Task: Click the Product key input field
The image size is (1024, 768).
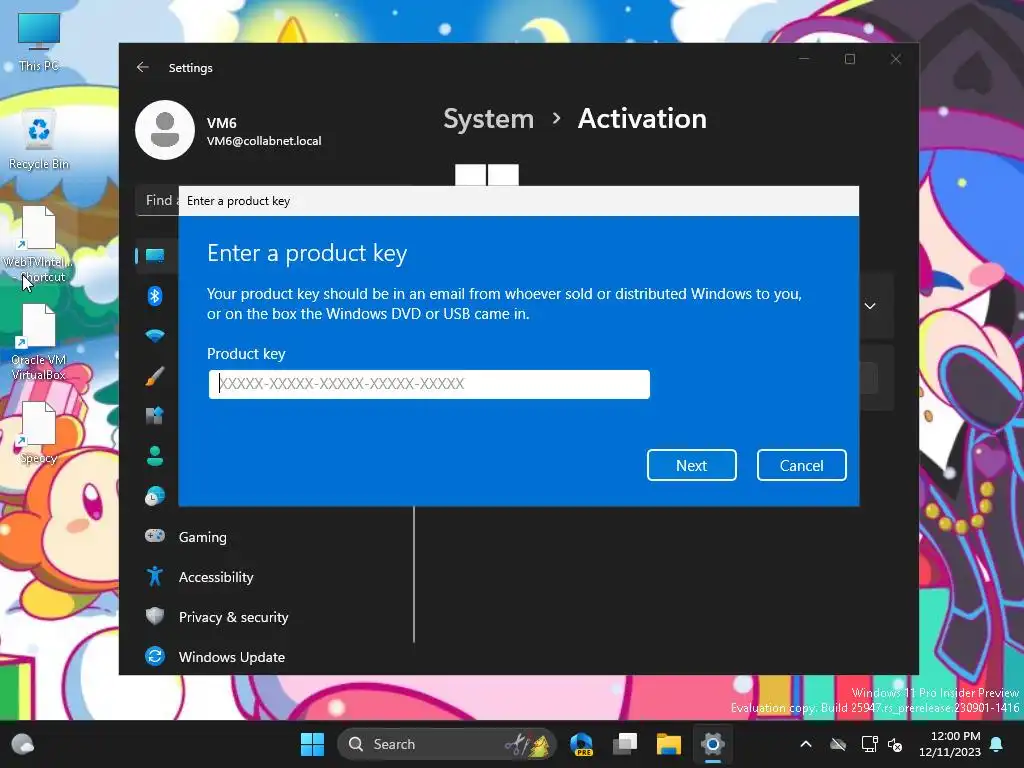Action: pos(429,384)
